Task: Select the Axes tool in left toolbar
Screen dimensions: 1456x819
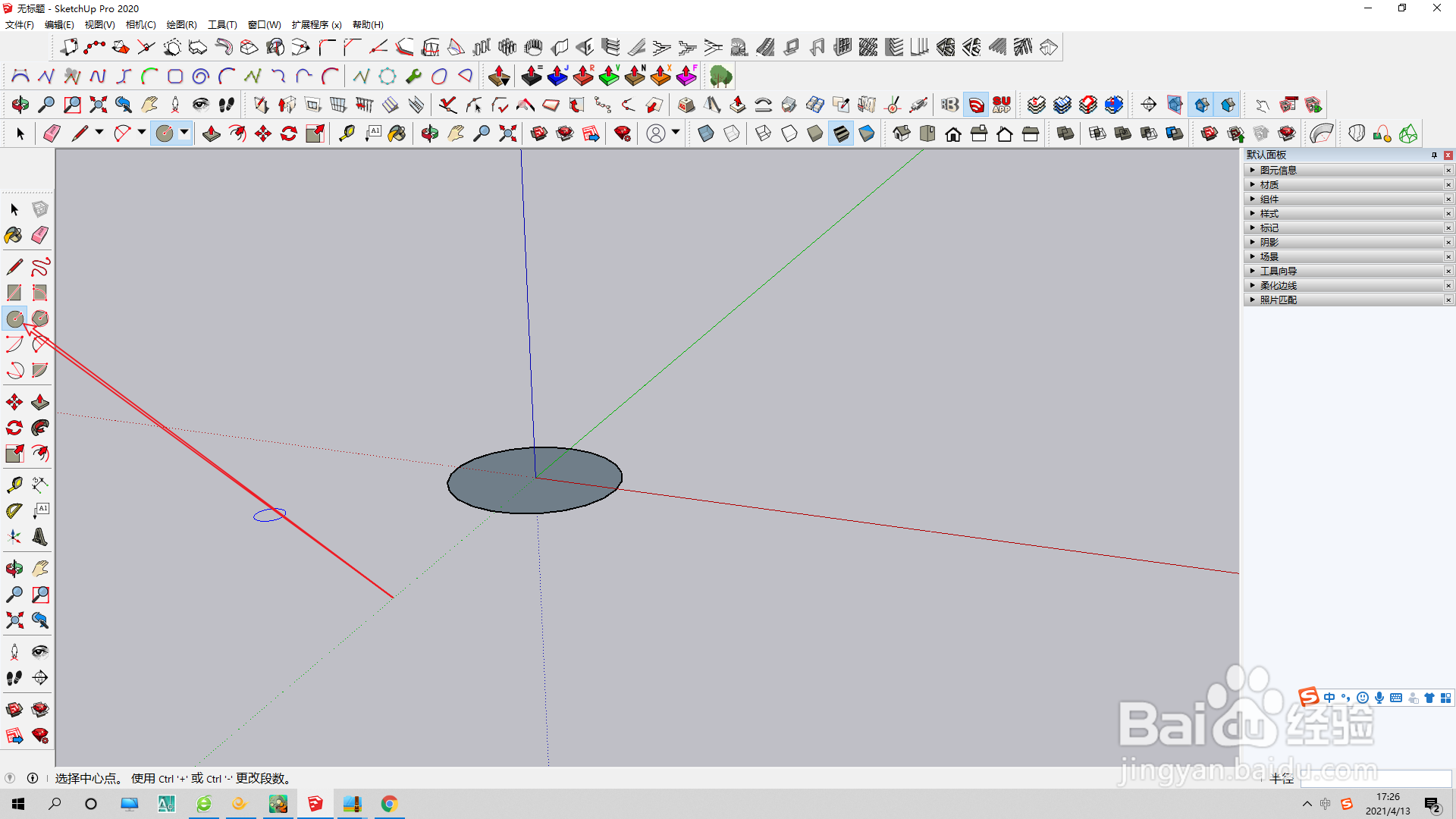Action: [14, 537]
